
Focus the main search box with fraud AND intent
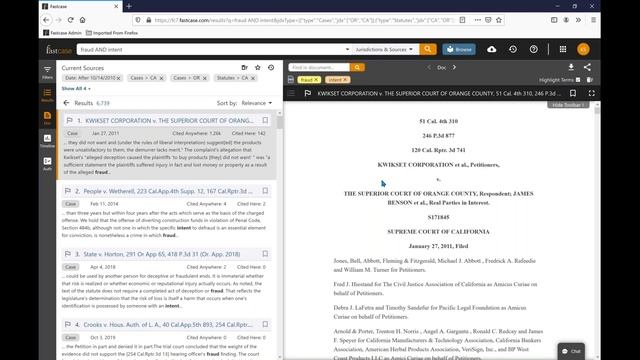click(x=211, y=49)
